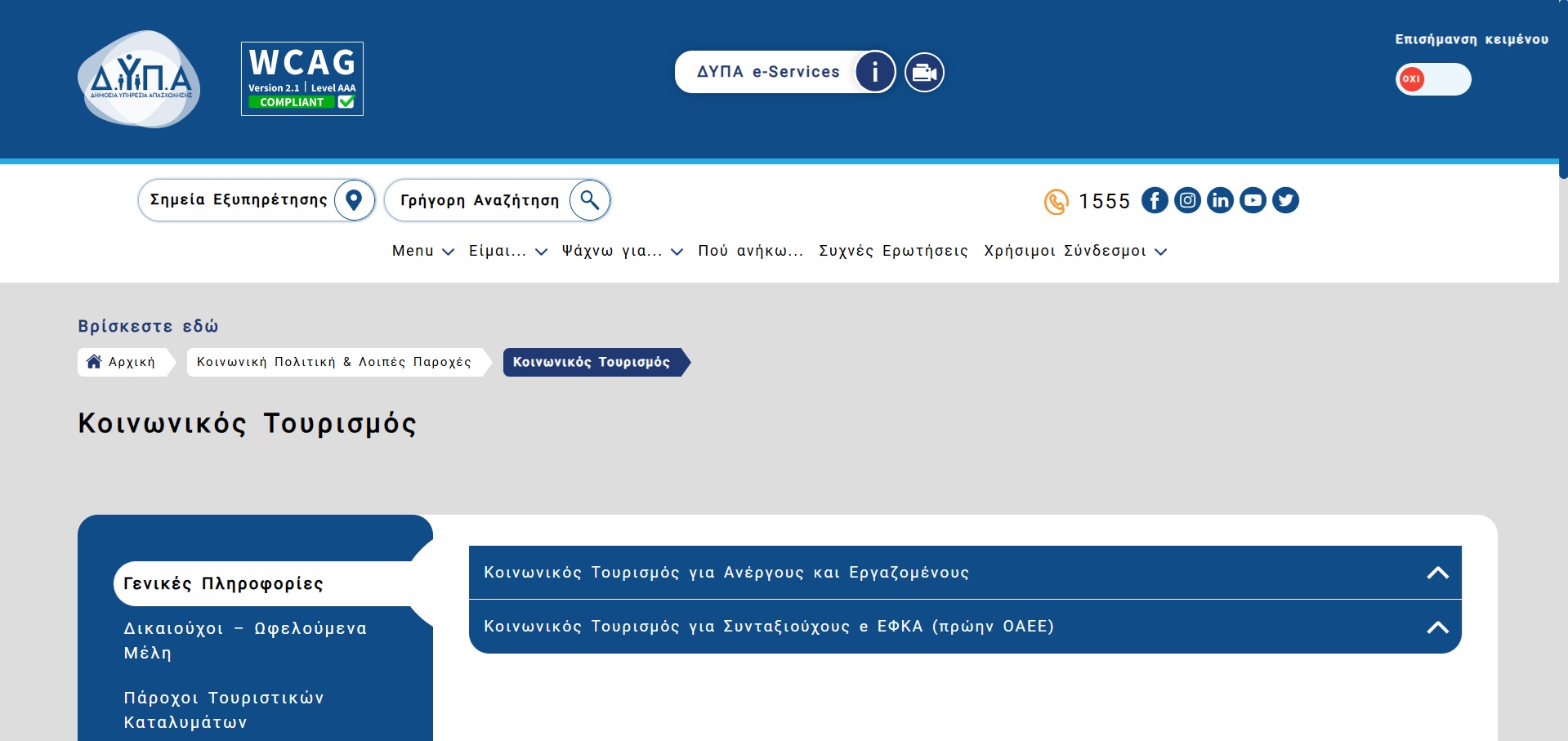Click the phone icon next to 1555
Viewport: 1568px width, 741px height.
click(x=1055, y=201)
